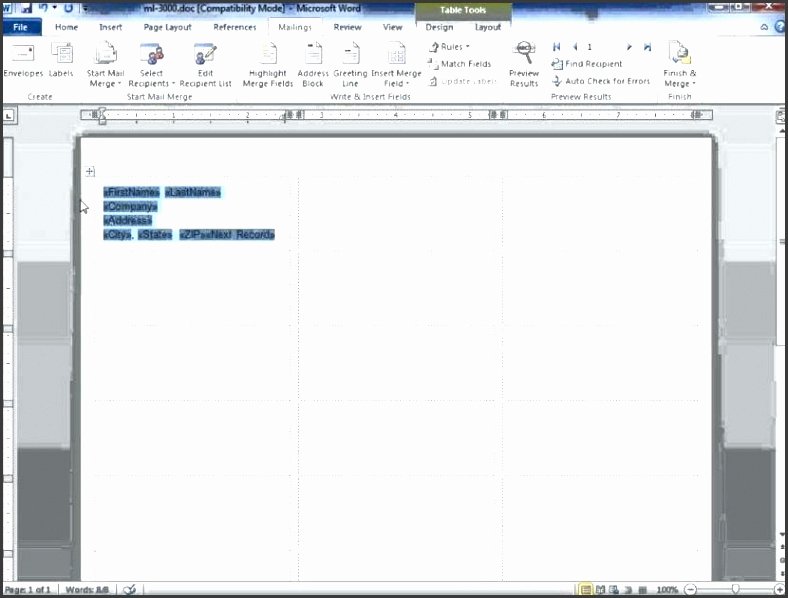Go to the last record
Viewport: 788px width, 598px height.
pyautogui.click(x=647, y=47)
